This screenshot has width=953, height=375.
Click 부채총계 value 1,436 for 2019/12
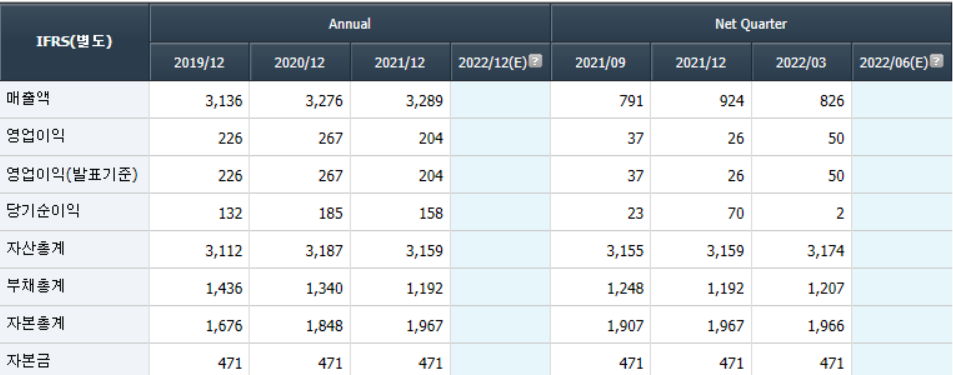(224, 289)
